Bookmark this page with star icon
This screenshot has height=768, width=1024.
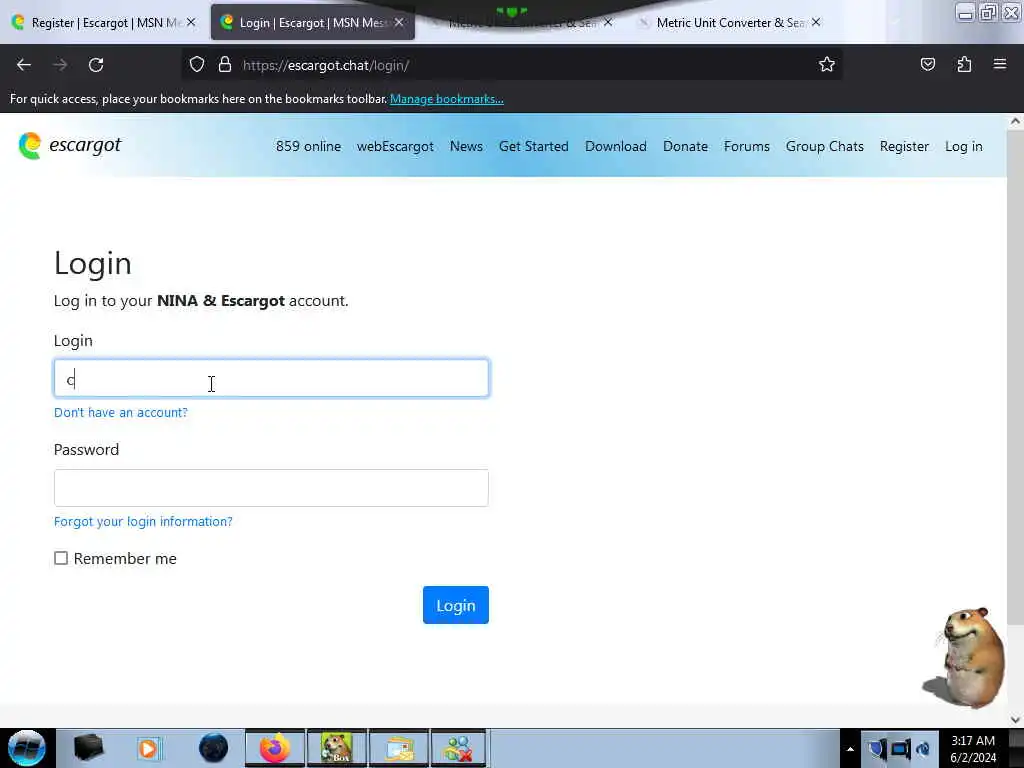coord(827,65)
